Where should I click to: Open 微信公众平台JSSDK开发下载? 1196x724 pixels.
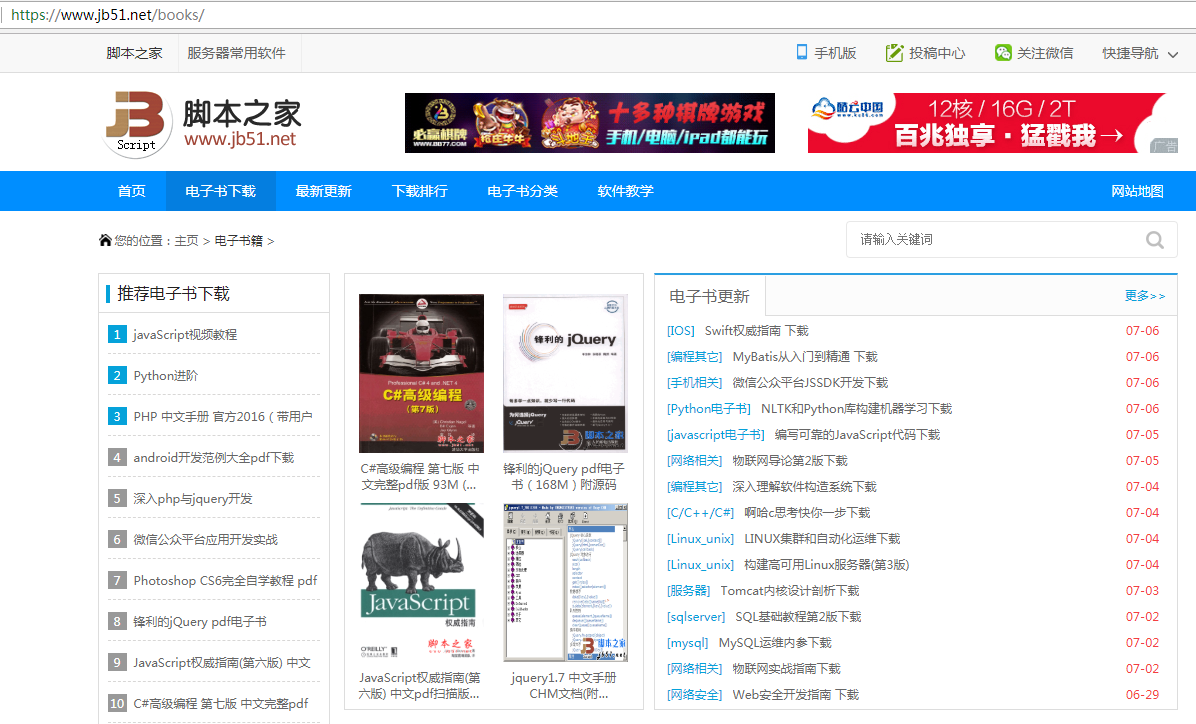[810, 382]
